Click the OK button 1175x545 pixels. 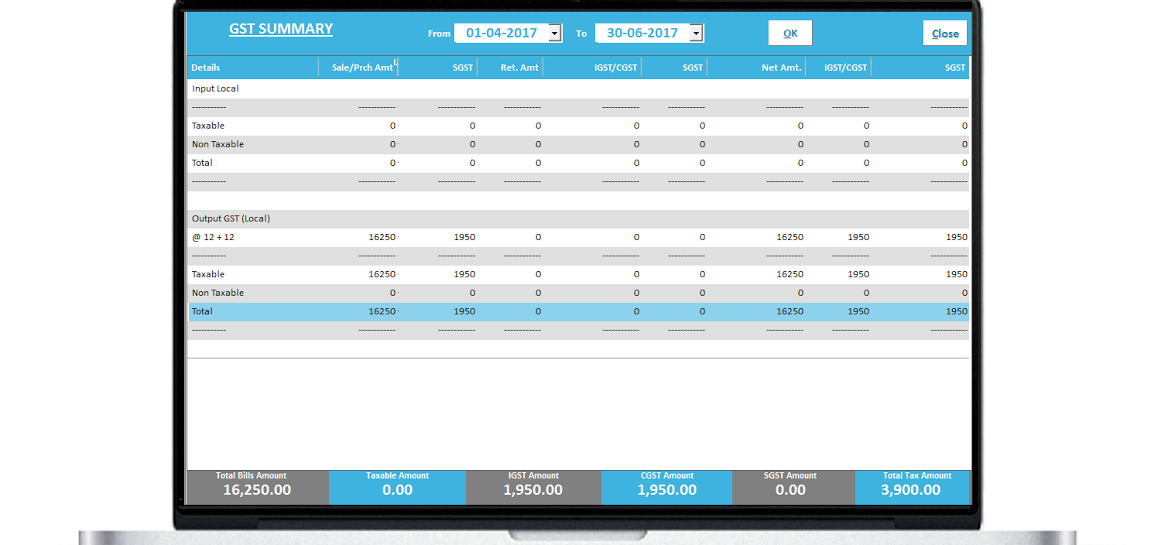(790, 33)
